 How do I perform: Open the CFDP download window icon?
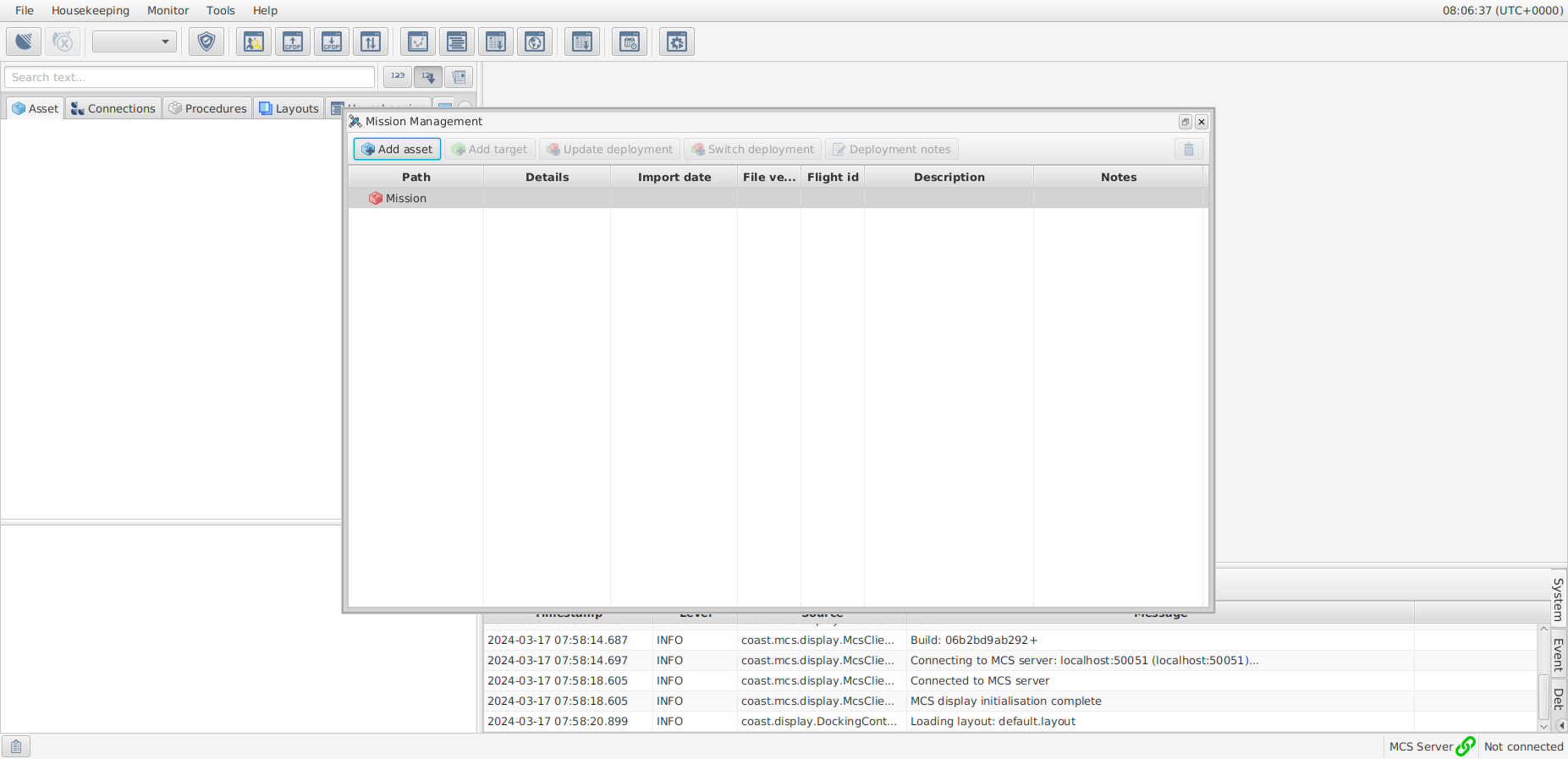pyautogui.click(x=332, y=41)
